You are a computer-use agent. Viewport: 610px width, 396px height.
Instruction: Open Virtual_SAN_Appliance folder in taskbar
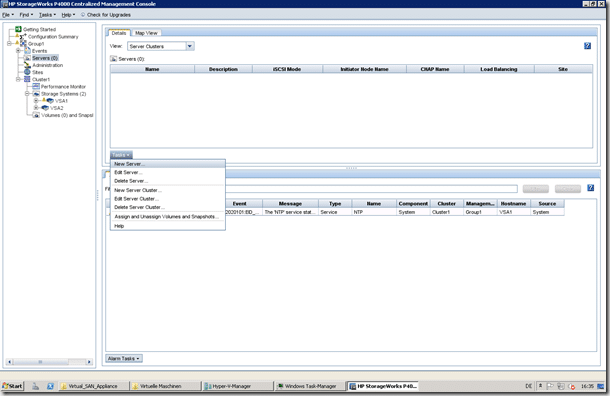[94, 386]
